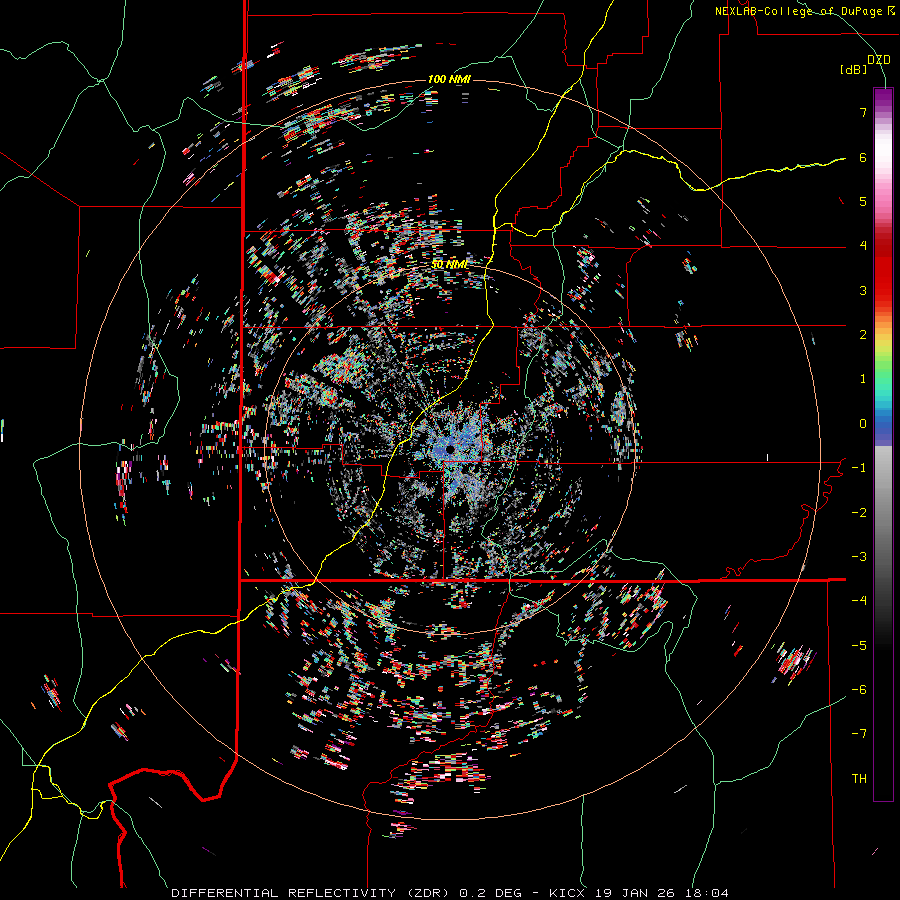Viewport: 900px width, 900px height.
Task: Click the TH threshold label on legend
Action: tap(859, 779)
